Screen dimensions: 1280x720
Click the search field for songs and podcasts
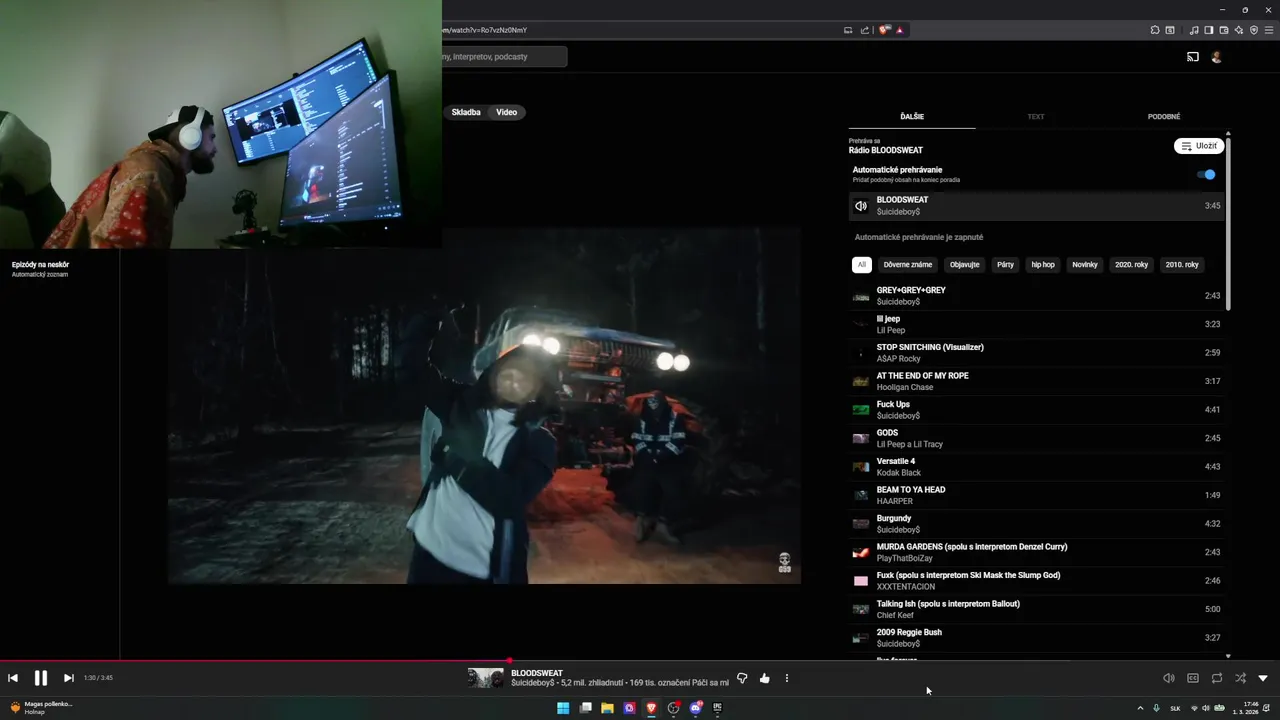click(504, 57)
